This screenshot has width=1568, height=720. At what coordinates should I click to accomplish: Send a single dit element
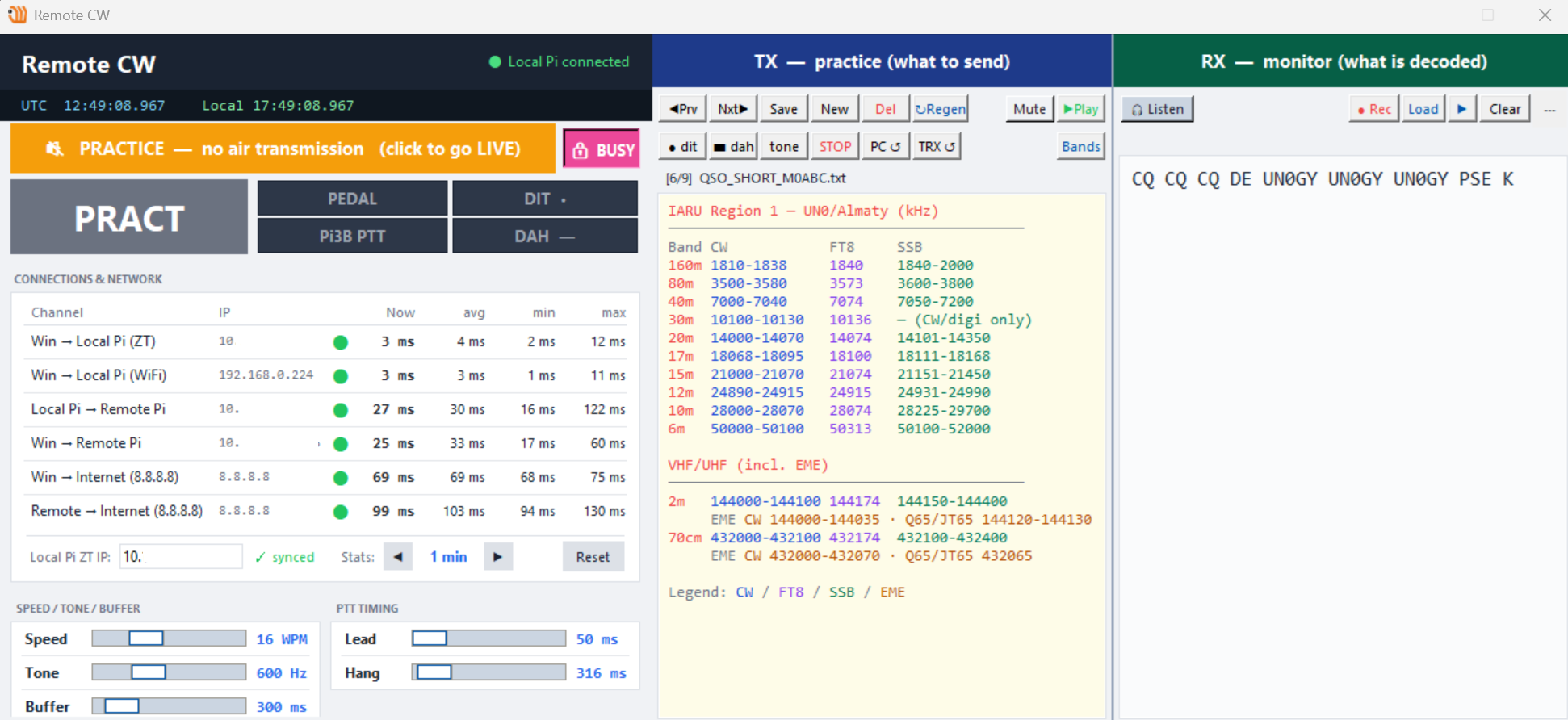click(683, 146)
